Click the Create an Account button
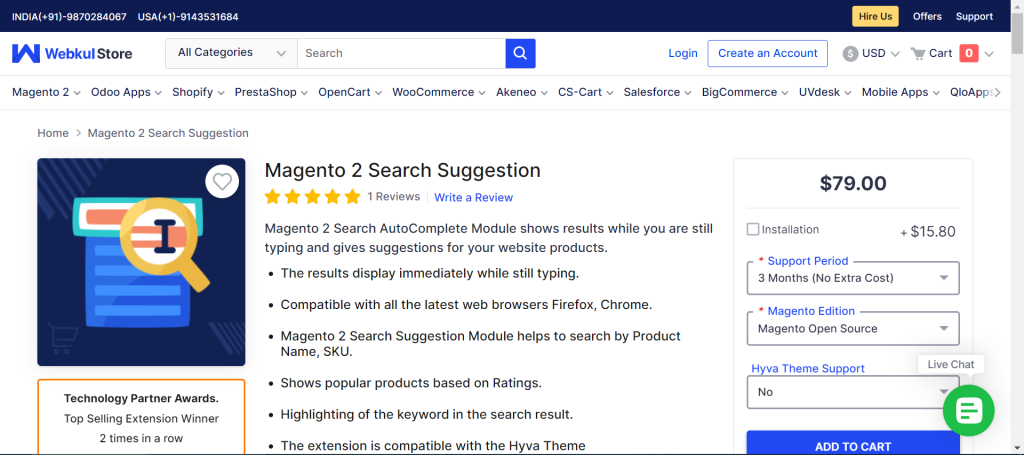The image size is (1024, 455). point(767,53)
